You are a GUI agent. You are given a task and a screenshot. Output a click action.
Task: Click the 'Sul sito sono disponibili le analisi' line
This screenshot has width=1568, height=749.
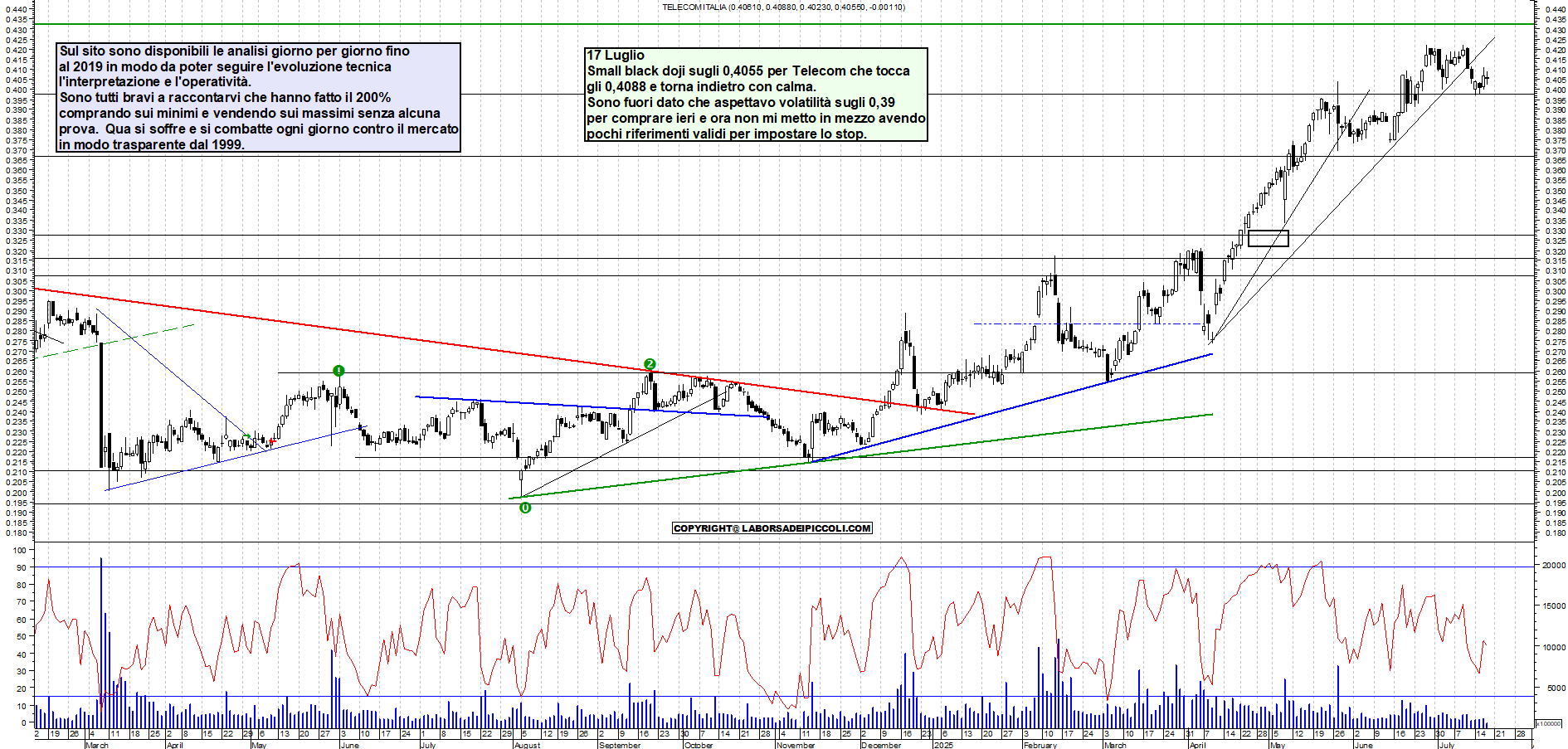click(x=235, y=51)
